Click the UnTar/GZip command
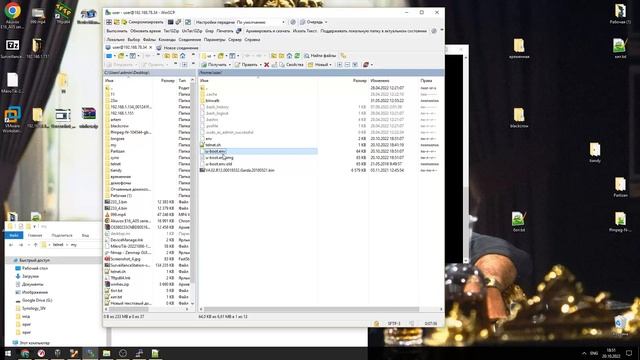The image size is (640, 360). click(x=192, y=31)
